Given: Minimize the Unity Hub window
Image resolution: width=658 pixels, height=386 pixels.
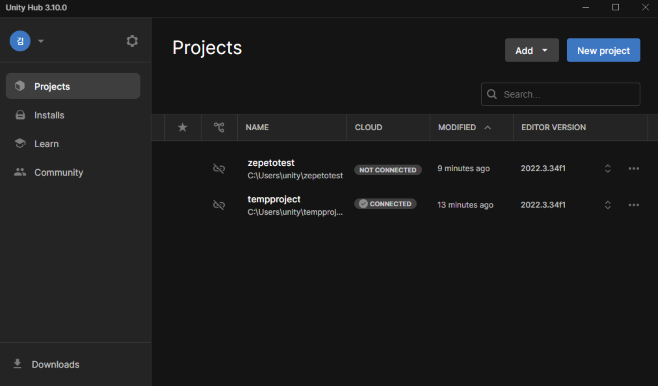Looking at the screenshot, I should pyautogui.click(x=586, y=8).
